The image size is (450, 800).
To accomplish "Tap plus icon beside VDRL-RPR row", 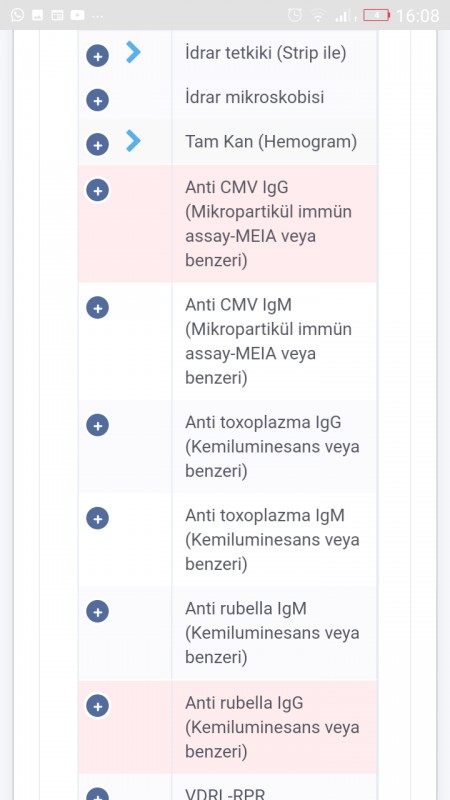I will pyautogui.click(x=97, y=794).
